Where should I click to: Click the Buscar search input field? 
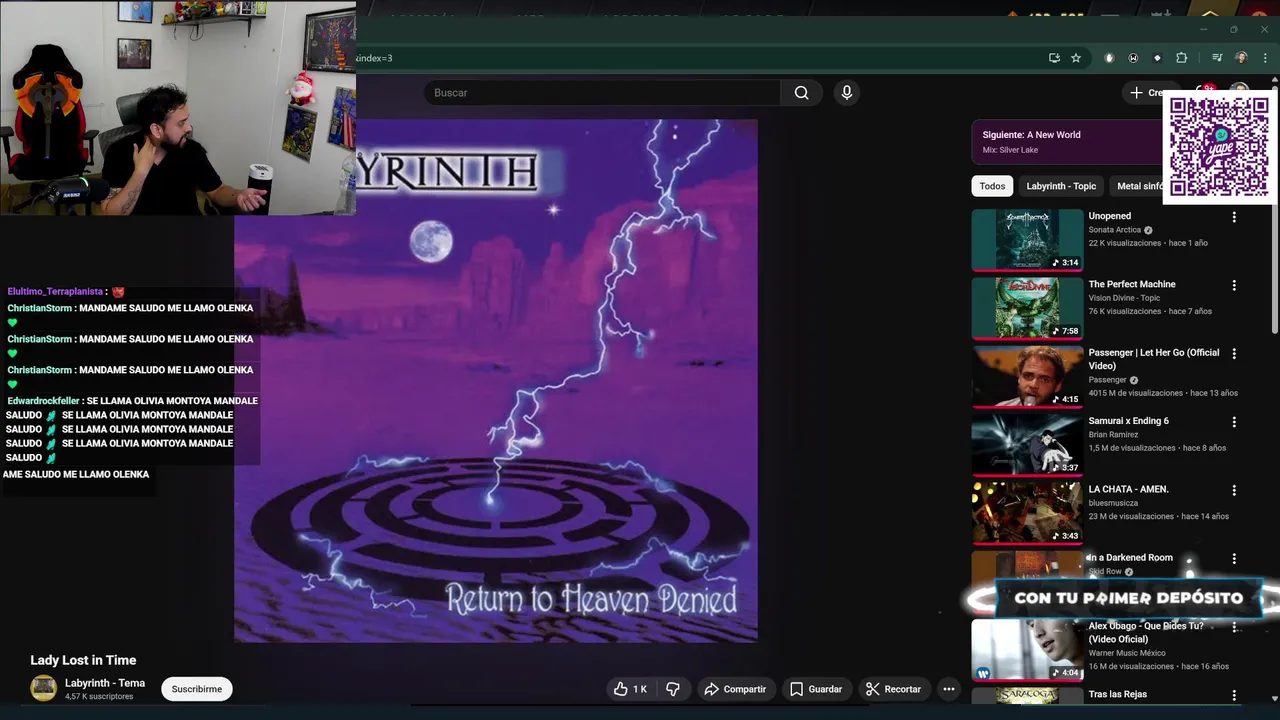click(603, 93)
